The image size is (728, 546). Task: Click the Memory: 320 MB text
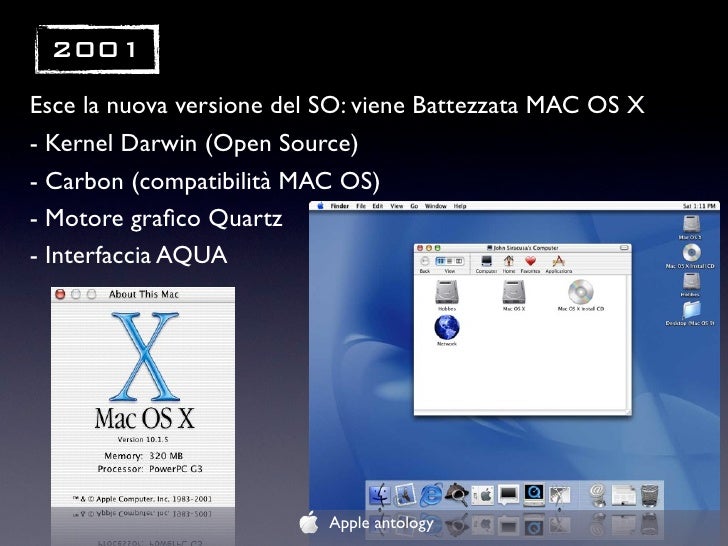pos(143,456)
